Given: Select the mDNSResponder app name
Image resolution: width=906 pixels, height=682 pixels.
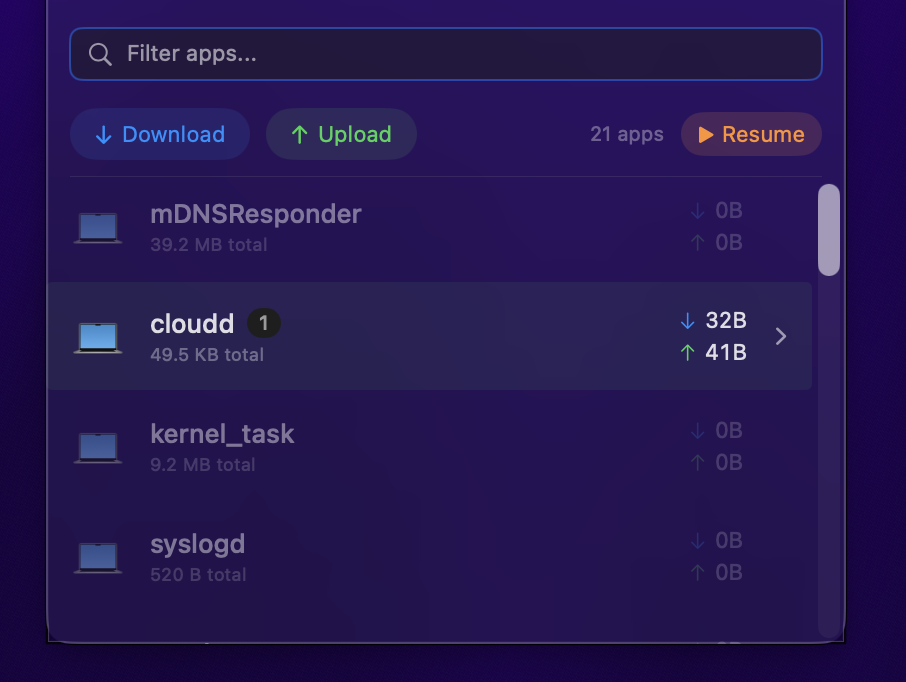Looking at the screenshot, I should [255, 214].
